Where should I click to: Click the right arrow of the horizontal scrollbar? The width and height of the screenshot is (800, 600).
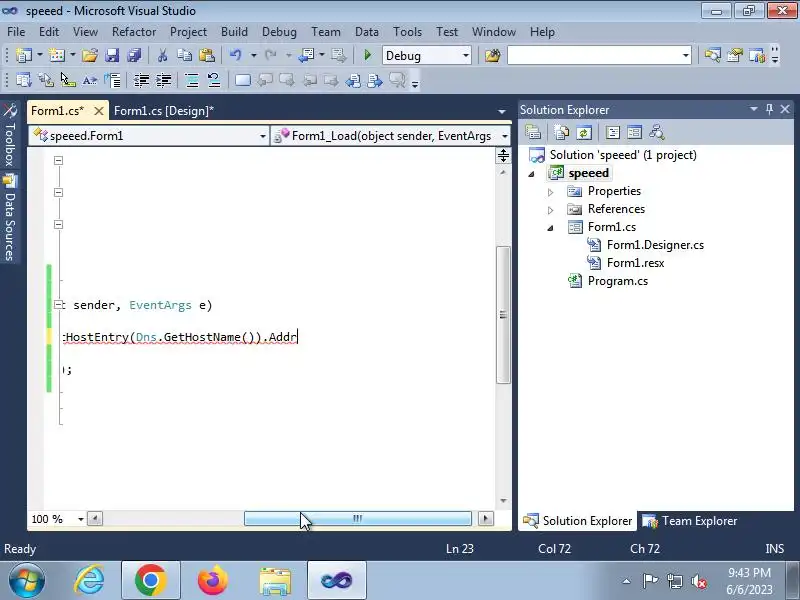[x=485, y=519]
